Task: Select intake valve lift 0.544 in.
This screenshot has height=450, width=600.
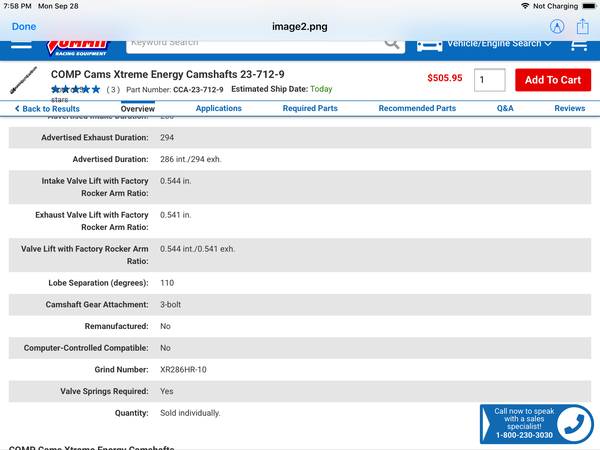Action: (176, 181)
